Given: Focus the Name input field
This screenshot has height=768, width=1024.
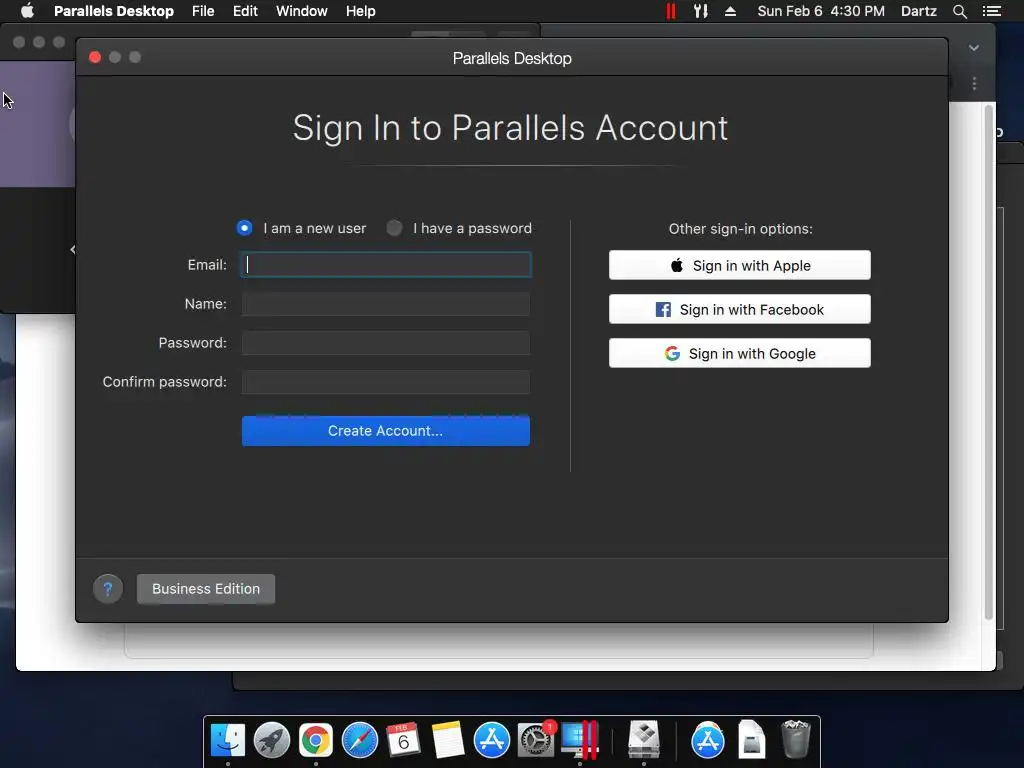Looking at the screenshot, I should coord(386,304).
